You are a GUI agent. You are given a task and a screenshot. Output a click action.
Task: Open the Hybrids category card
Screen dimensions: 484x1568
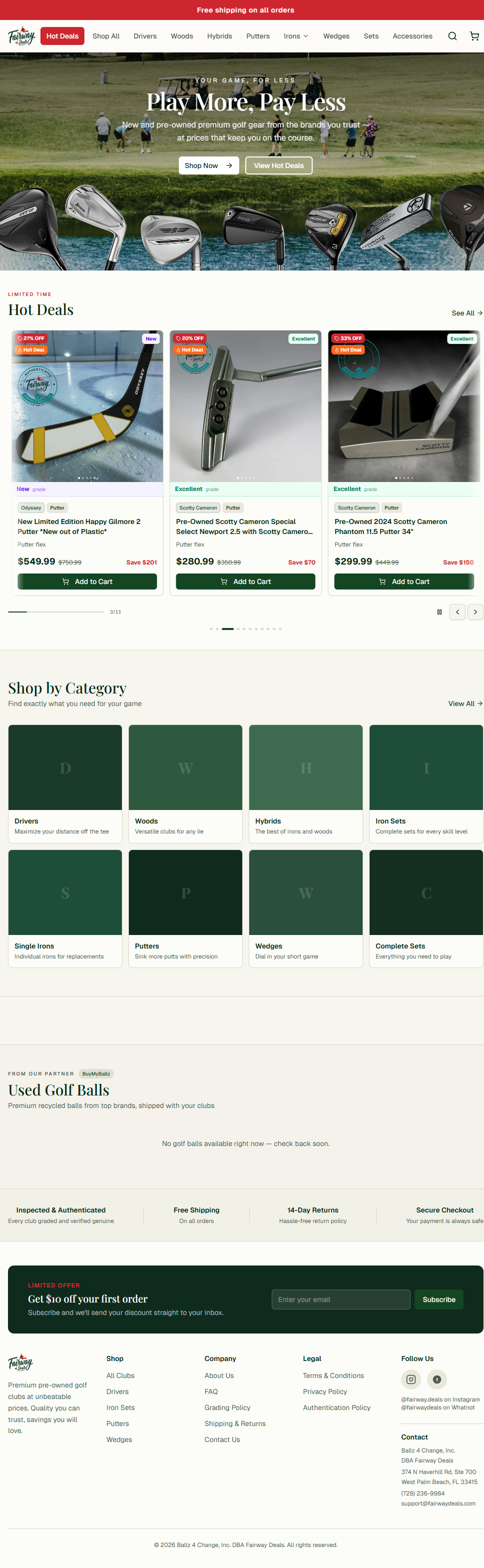click(306, 783)
